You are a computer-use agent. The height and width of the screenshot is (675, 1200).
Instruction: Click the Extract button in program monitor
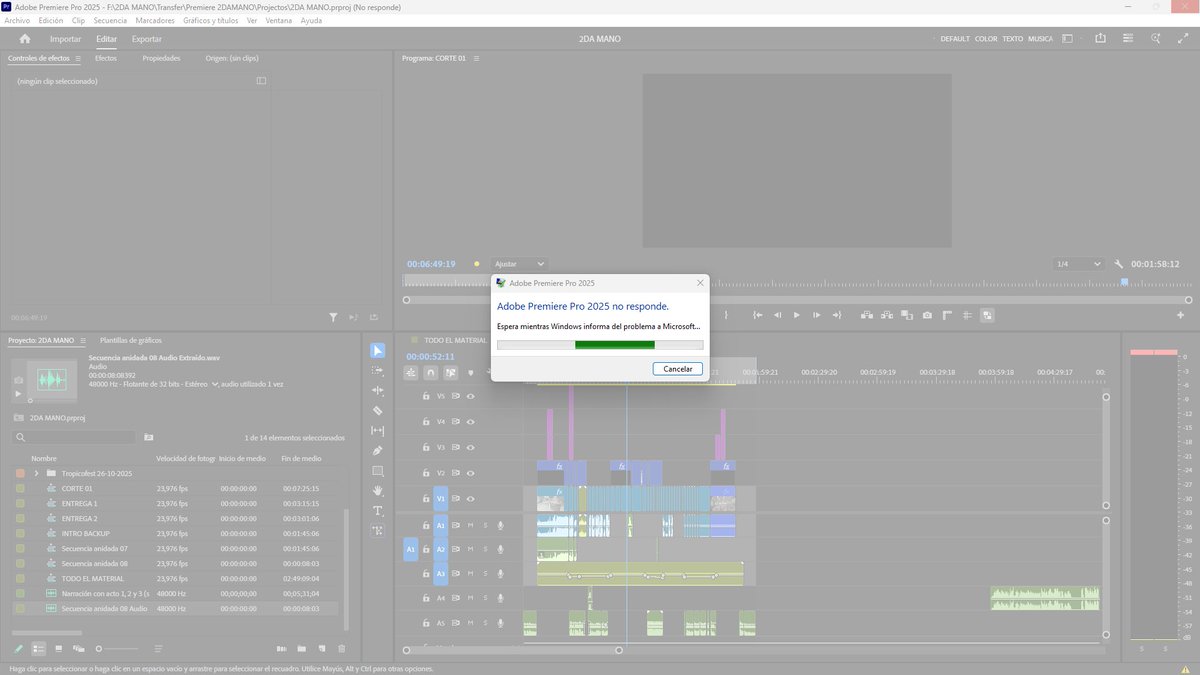pos(886,315)
